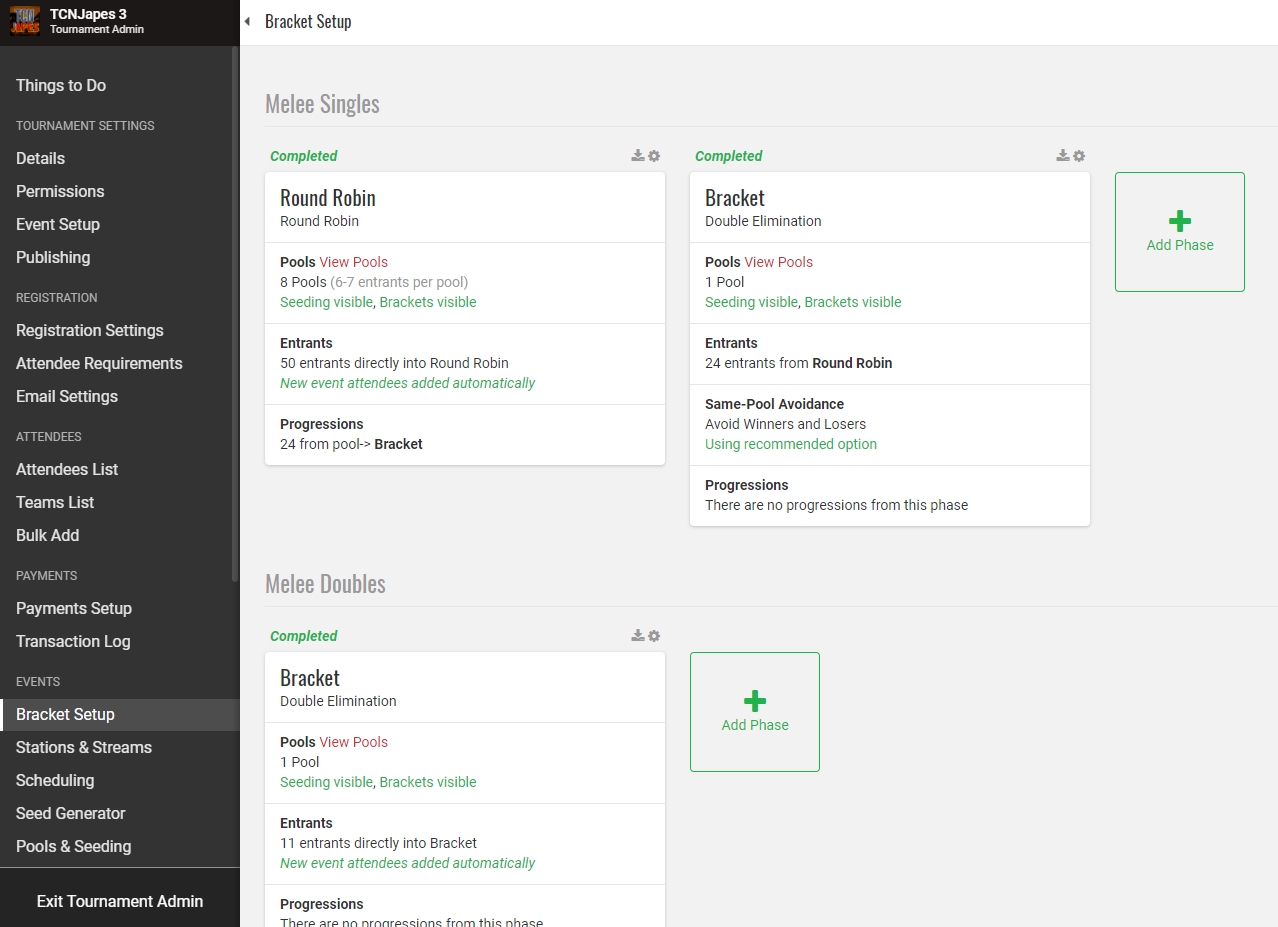Open Seed Generator

[x=71, y=813]
